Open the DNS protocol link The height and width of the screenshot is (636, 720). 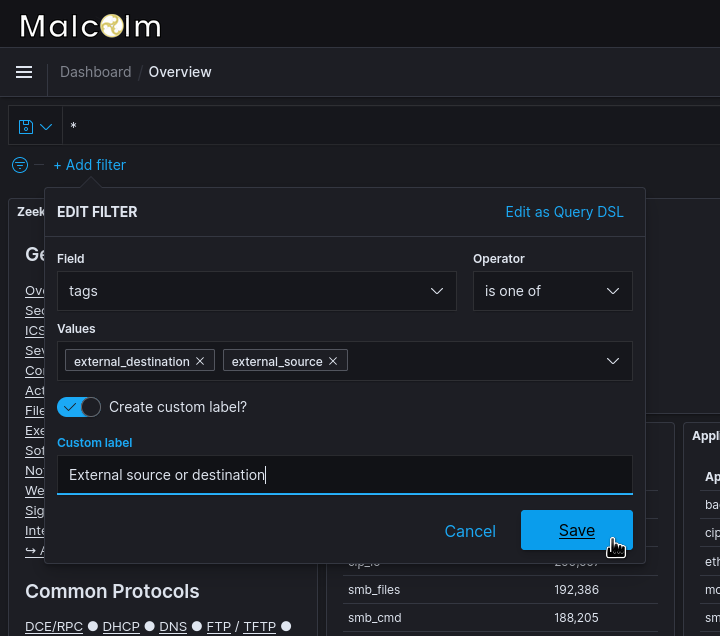173,626
